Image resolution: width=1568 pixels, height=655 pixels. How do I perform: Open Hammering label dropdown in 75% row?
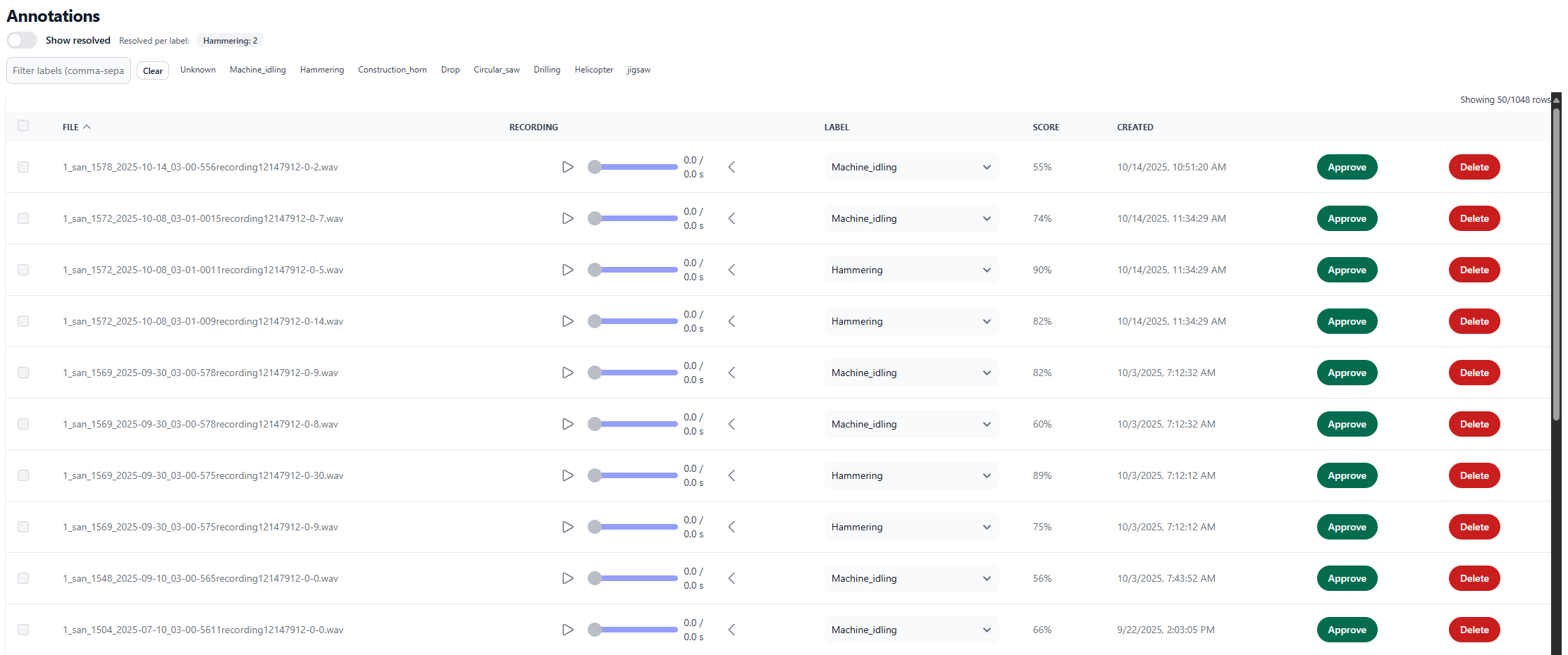coord(910,527)
